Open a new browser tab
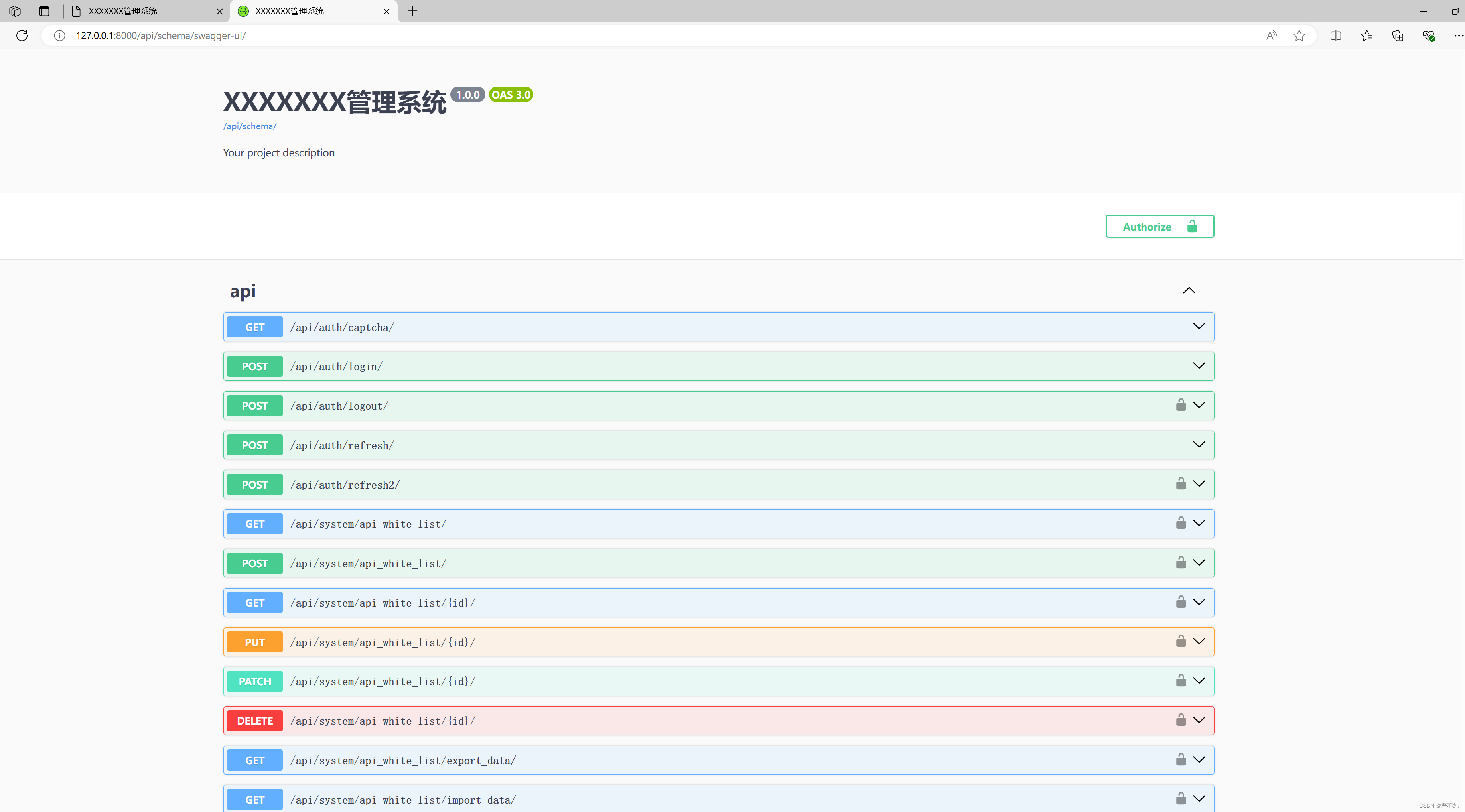This screenshot has width=1465, height=812. pos(412,11)
